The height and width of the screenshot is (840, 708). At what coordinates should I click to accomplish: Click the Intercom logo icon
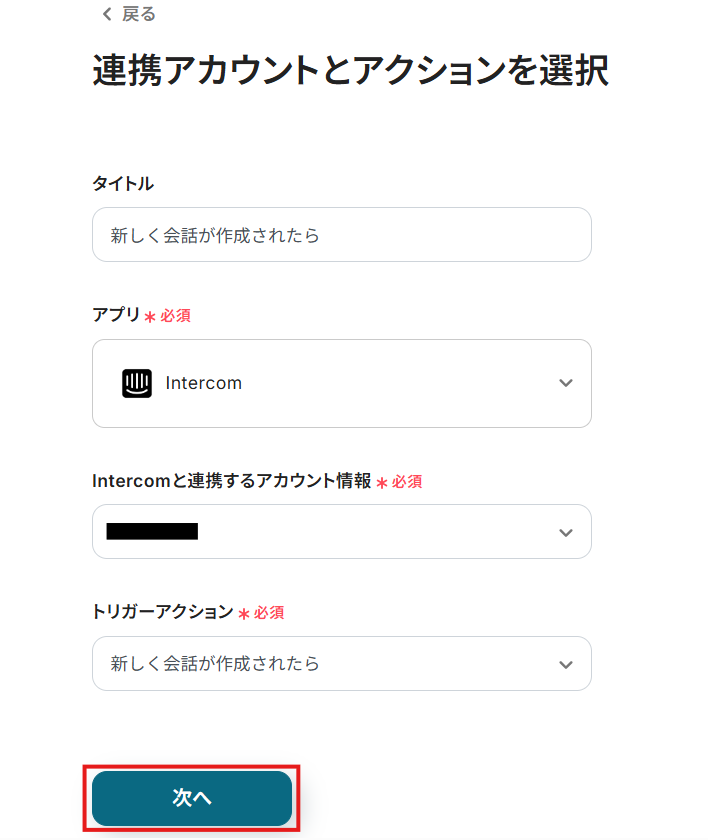[x=137, y=383]
